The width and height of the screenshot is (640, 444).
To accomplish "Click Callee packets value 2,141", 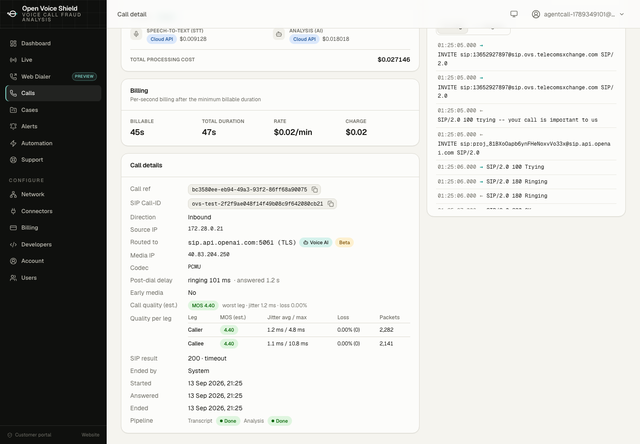I will 386,344.
